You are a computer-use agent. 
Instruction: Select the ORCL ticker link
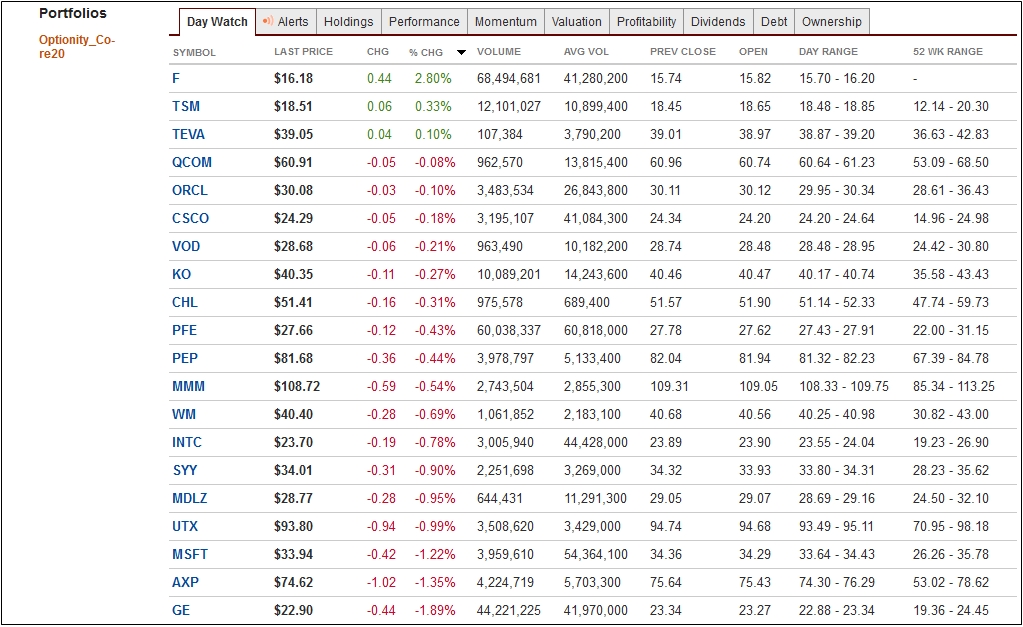pyautogui.click(x=190, y=191)
